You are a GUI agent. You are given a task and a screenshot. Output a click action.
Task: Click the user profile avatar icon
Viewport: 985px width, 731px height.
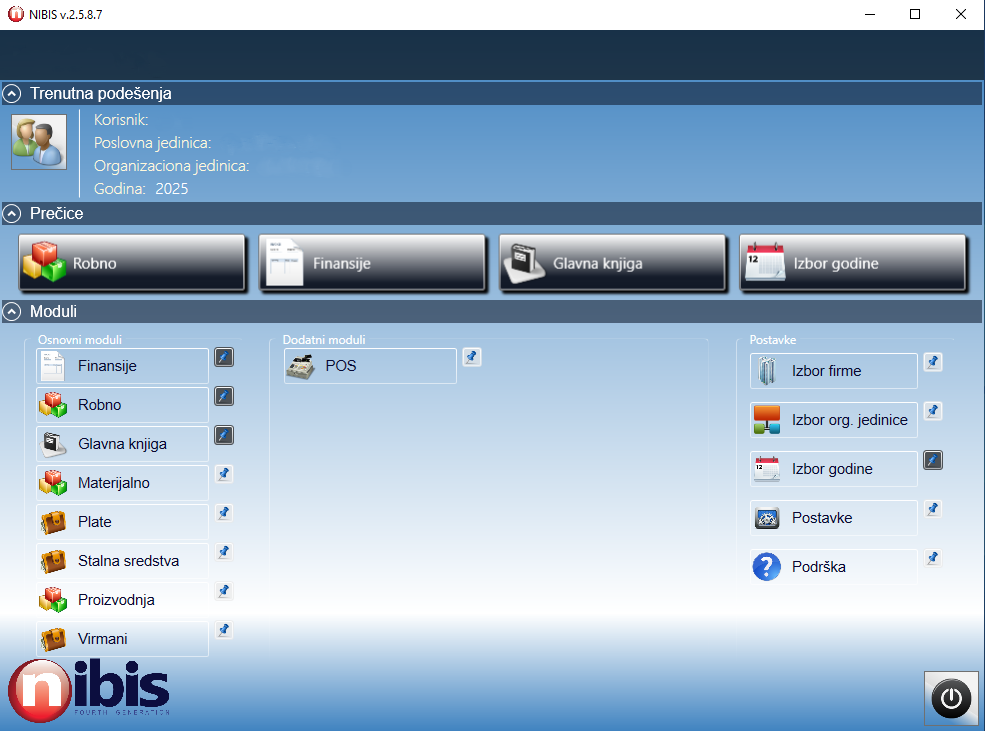click(x=39, y=142)
